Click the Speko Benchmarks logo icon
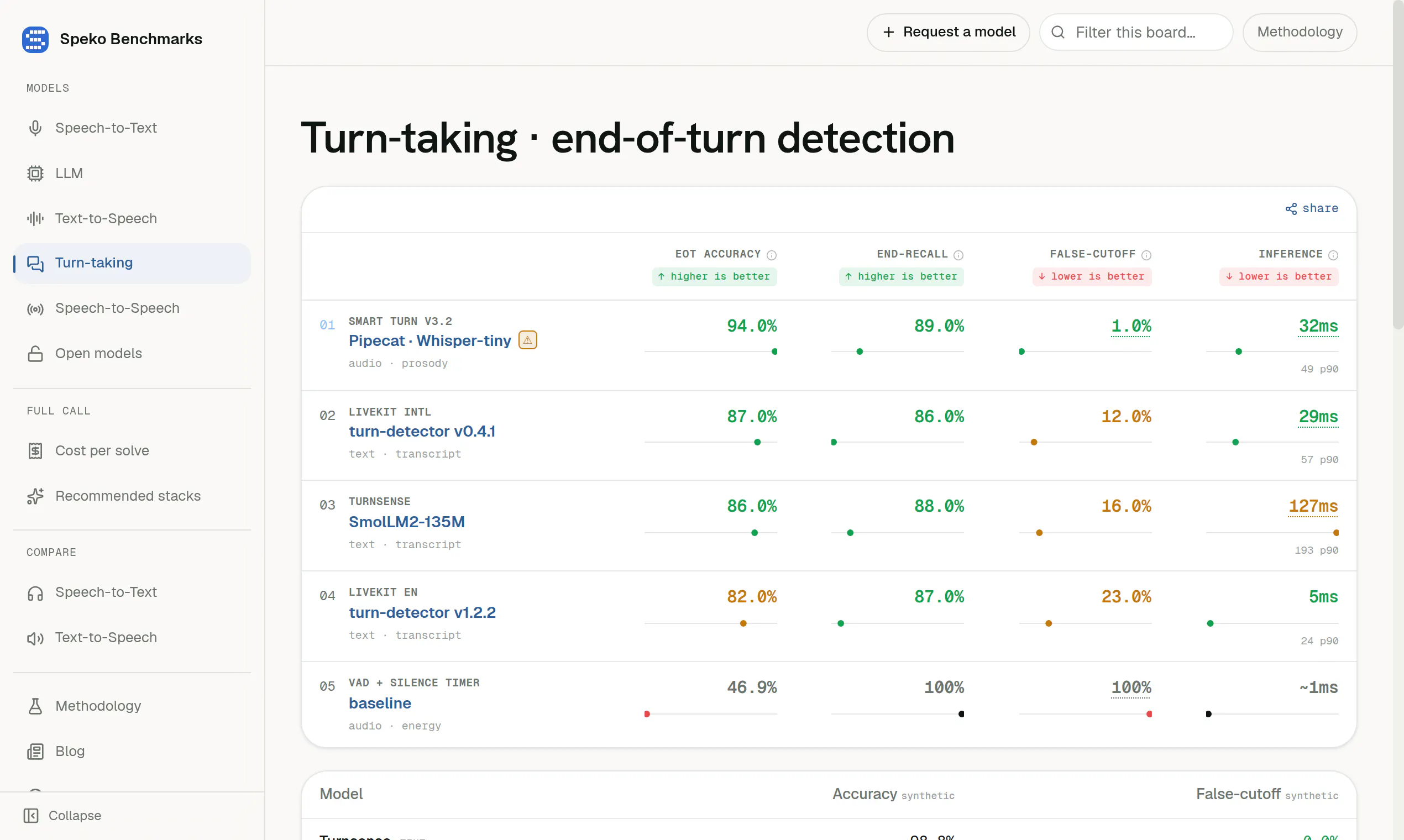 tap(35, 39)
